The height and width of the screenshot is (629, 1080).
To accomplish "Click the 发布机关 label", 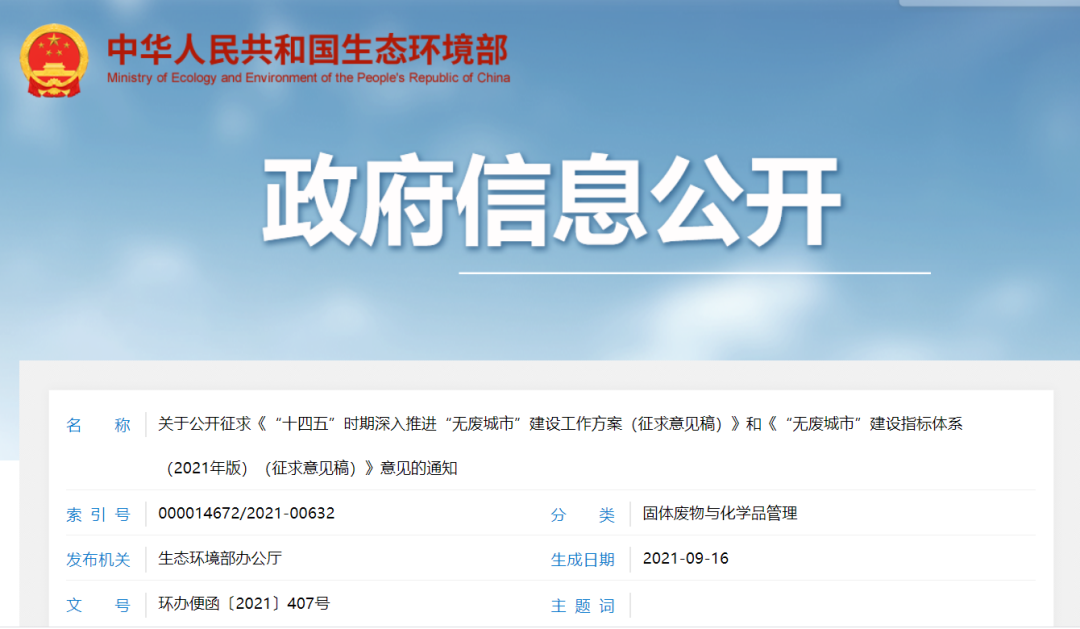I will [98, 559].
